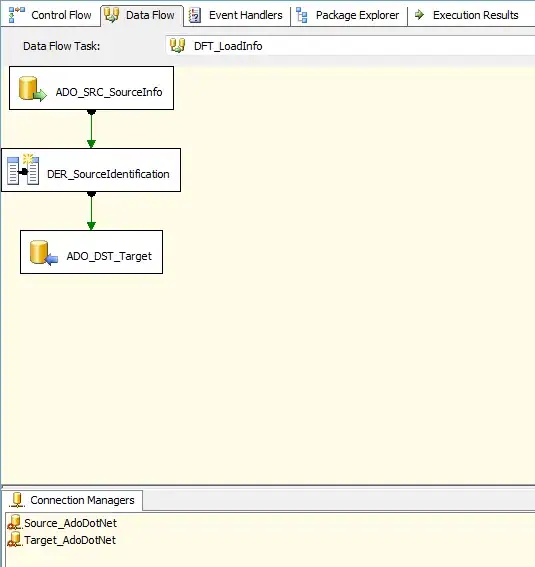The width and height of the screenshot is (535, 567).
Task: Click the Data Flow Task: label
Action: [61, 46]
